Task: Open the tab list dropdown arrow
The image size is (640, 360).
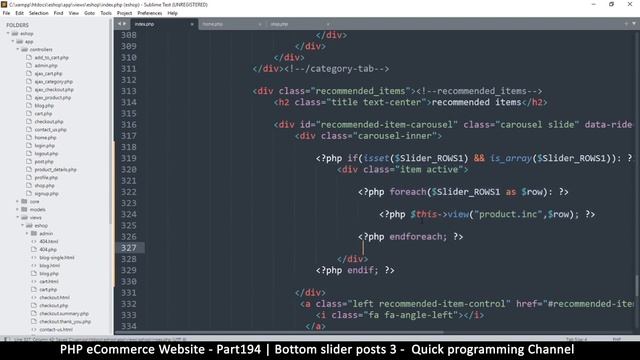Action: click(634, 24)
